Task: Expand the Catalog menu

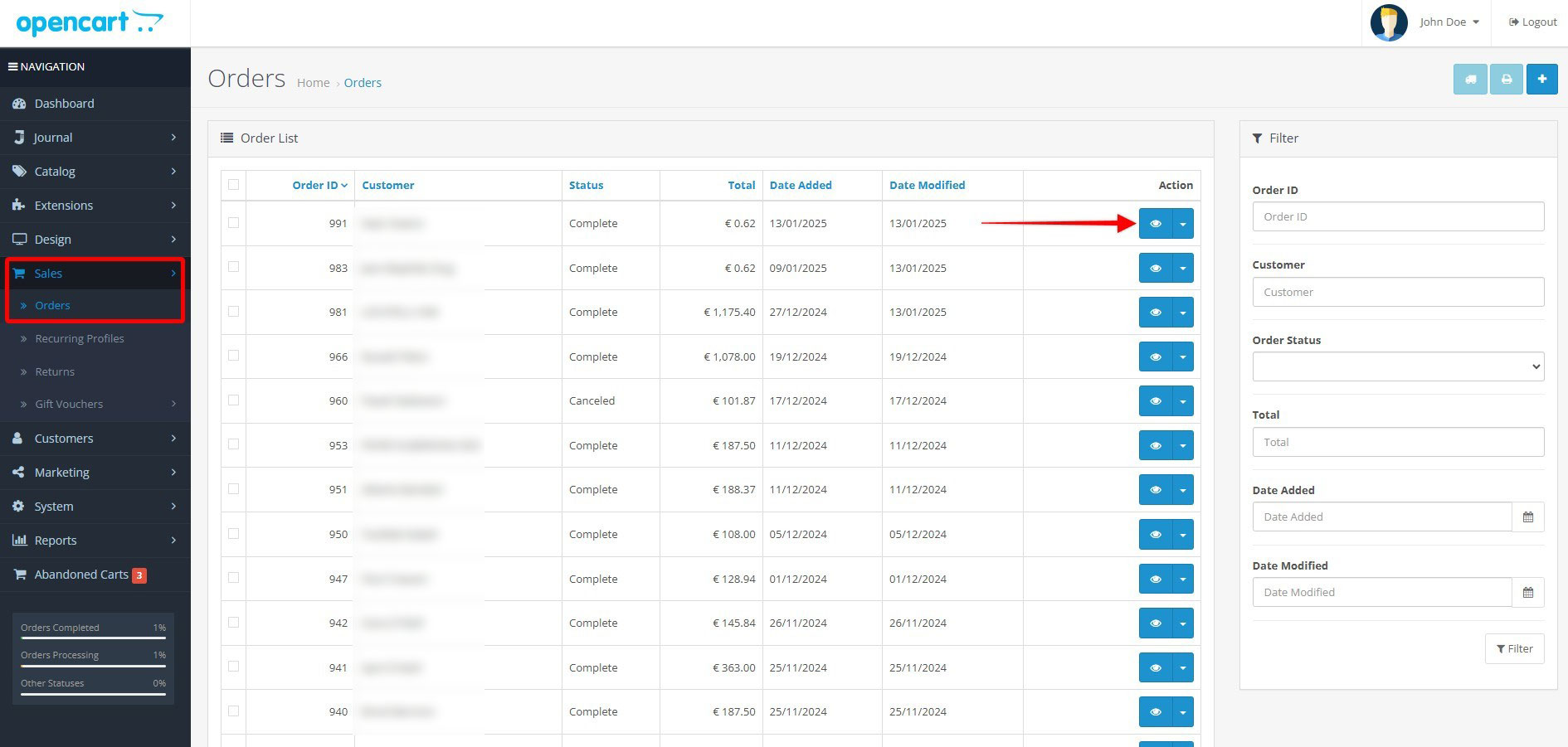Action: [x=95, y=172]
